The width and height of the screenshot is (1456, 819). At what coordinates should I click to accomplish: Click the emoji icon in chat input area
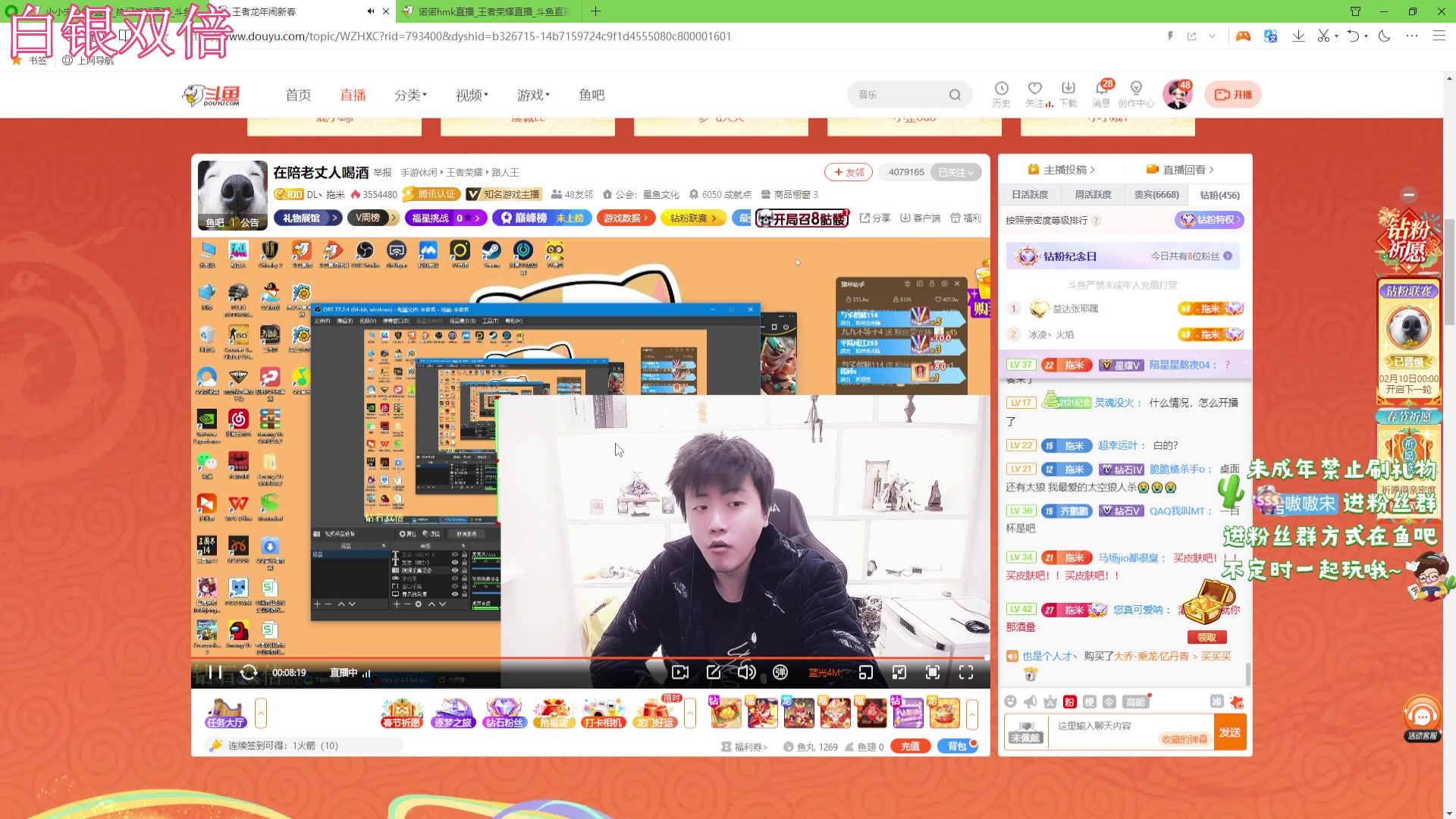1012,702
